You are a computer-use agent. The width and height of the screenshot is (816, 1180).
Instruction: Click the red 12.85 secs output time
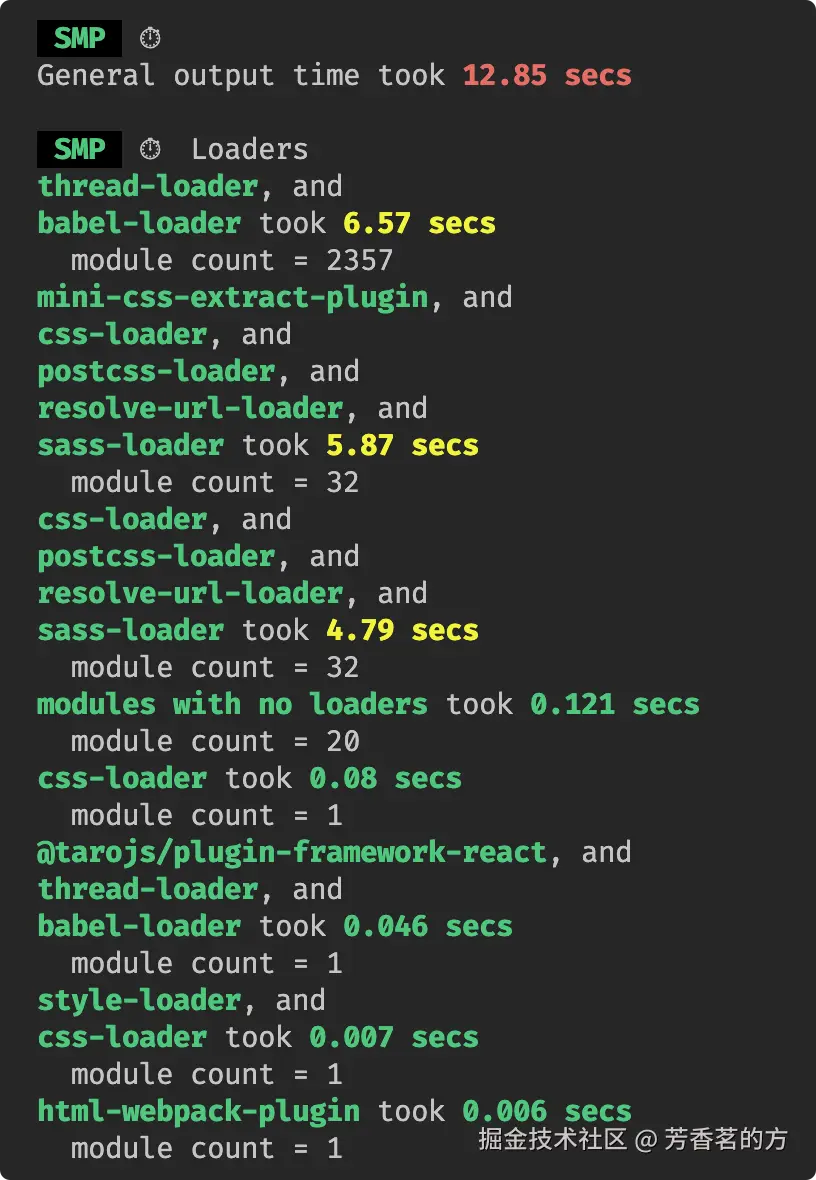click(x=546, y=75)
